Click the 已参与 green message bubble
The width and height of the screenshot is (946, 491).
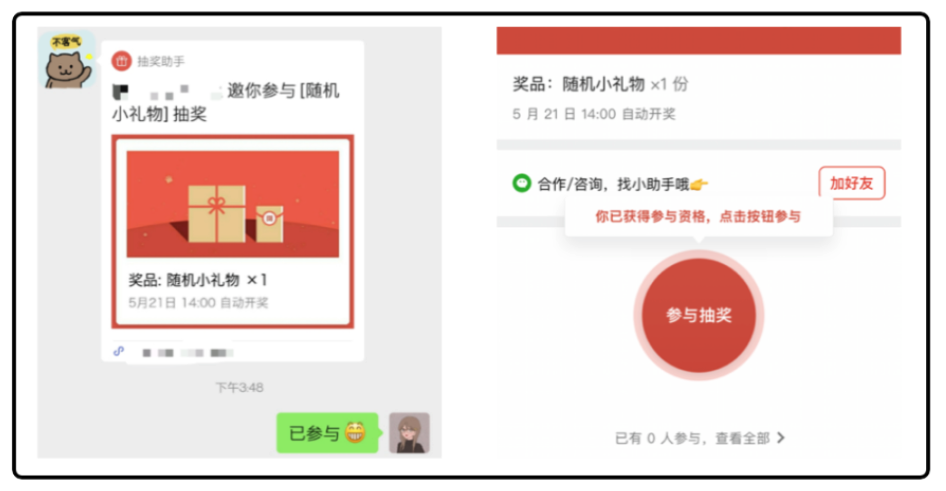coord(328,432)
